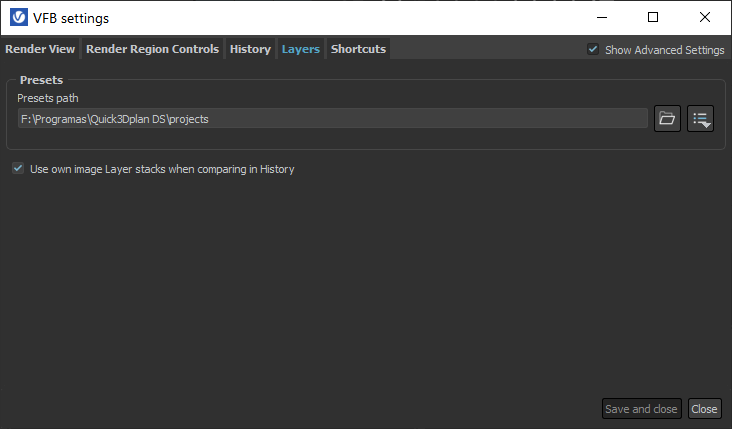732x429 pixels.
Task: Click the VFB settings window title
Action: point(71,18)
